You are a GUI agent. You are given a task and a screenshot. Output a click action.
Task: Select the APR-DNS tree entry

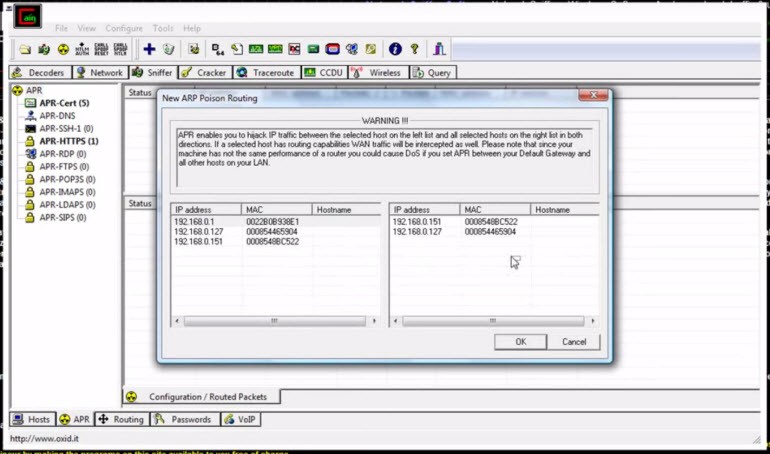tap(57, 116)
